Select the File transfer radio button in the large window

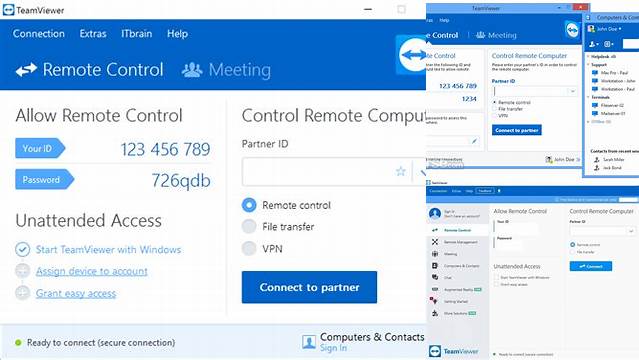point(249,226)
